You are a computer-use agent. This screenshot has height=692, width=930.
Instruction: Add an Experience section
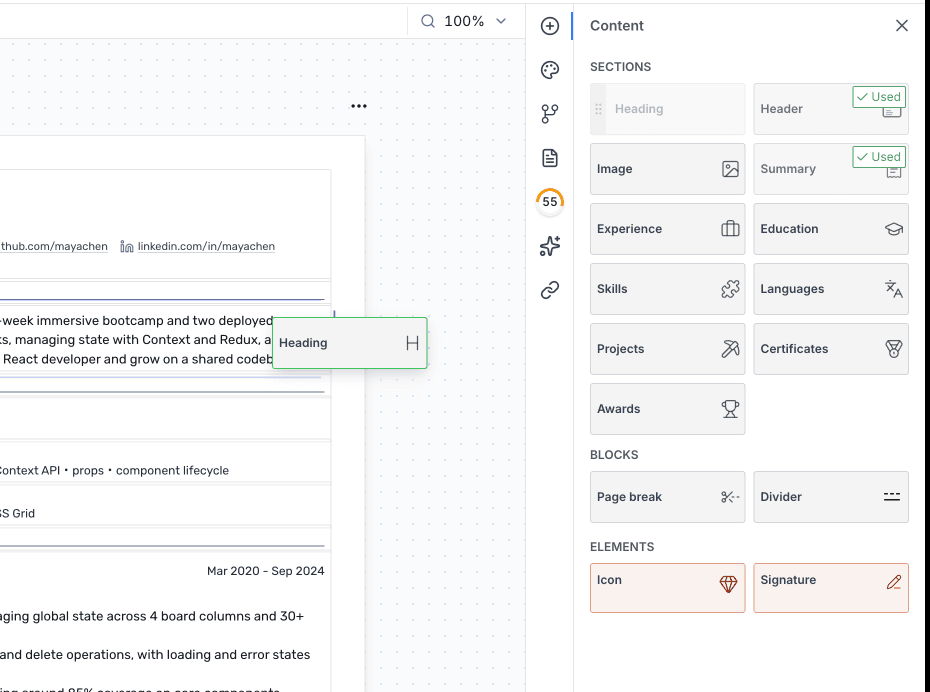click(667, 229)
